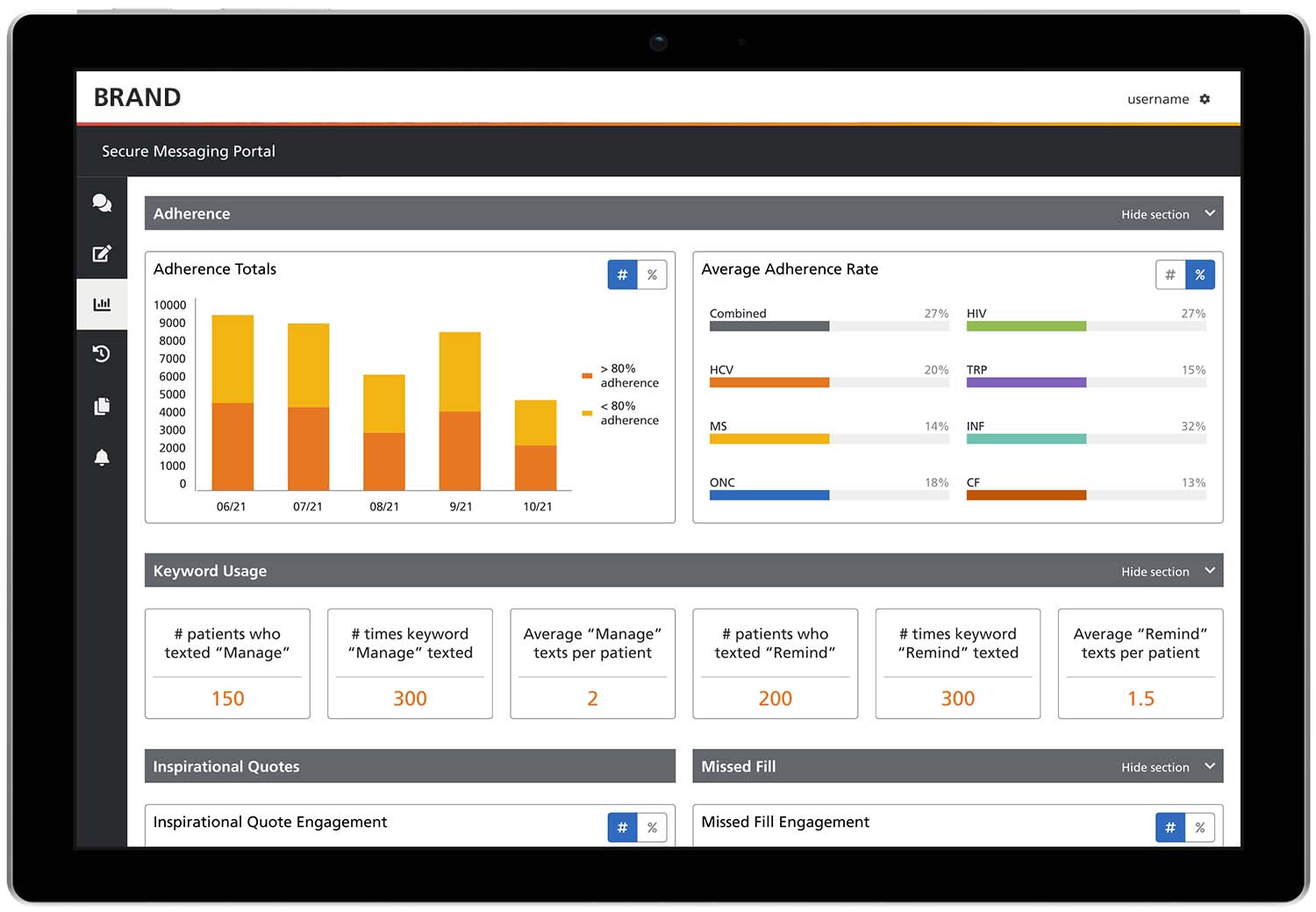
Task: Click the 10000 y-axis label
Action: pos(170,305)
